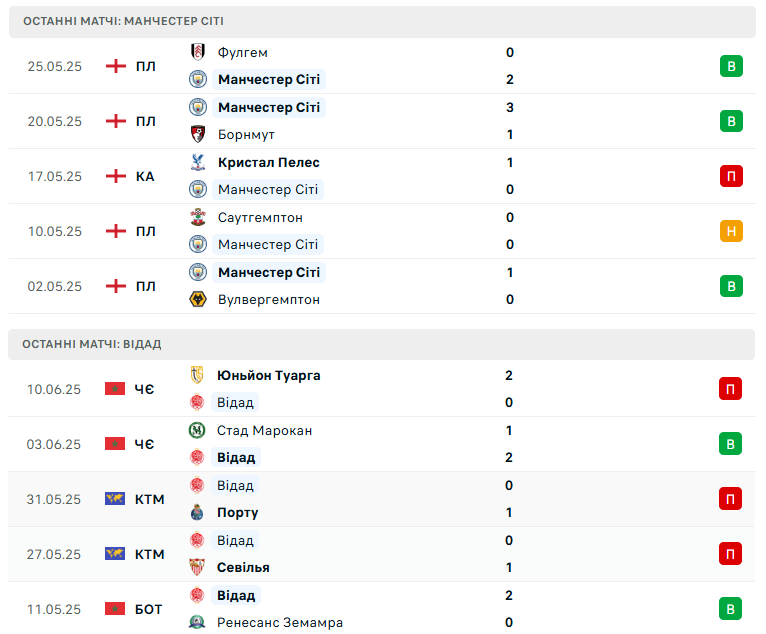The width and height of the screenshot is (766, 634).
Task: Click the Stade Marocain green crest icon
Action: [x=197, y=430]
